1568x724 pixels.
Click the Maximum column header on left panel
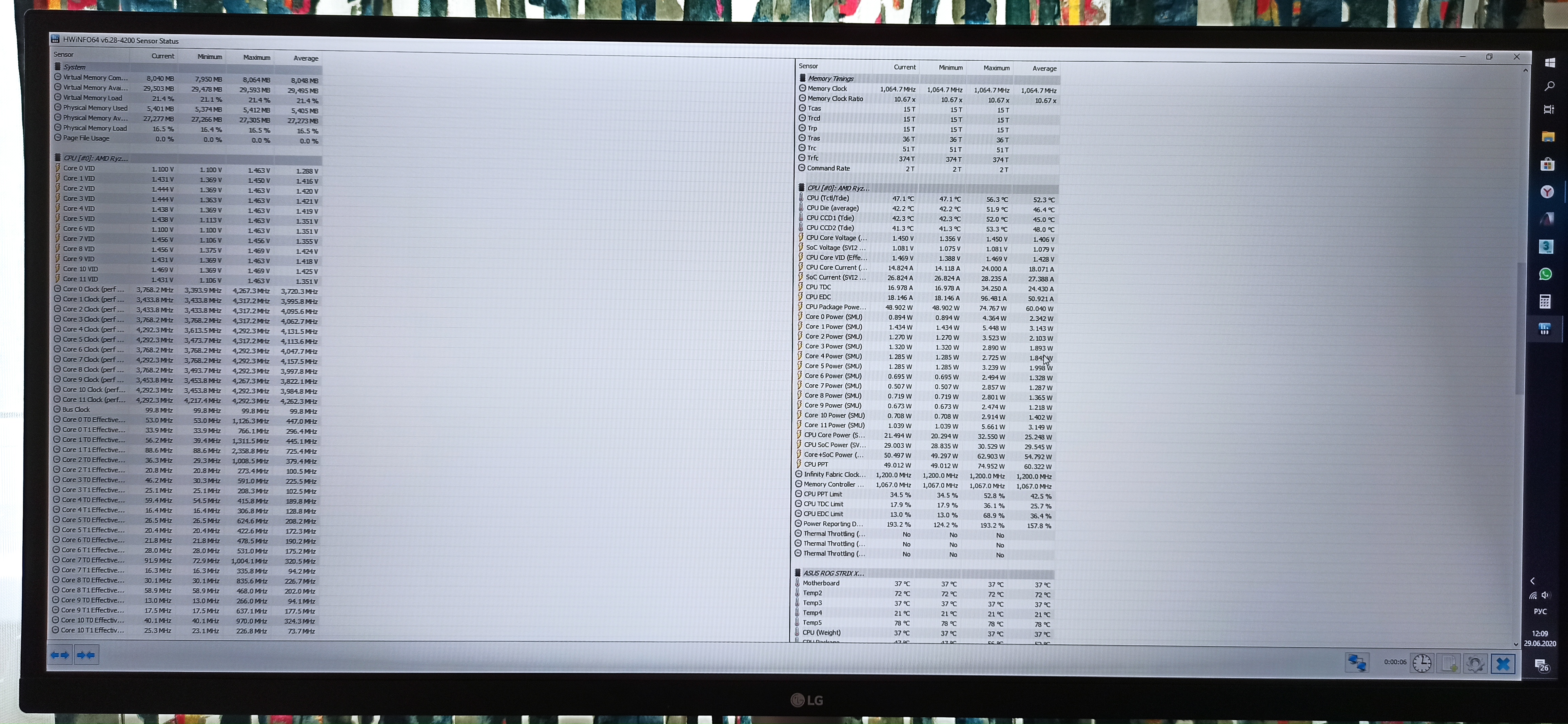point(256,57)
